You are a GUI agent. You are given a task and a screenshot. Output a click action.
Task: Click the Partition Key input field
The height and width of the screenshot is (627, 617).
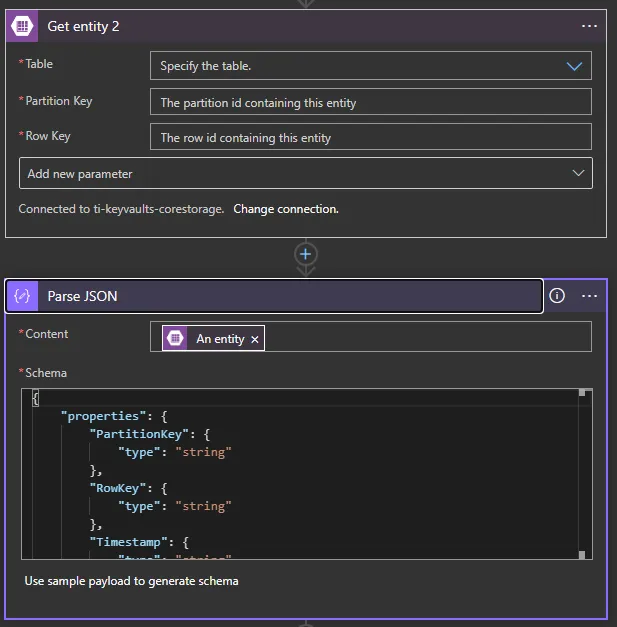(371, 102)
